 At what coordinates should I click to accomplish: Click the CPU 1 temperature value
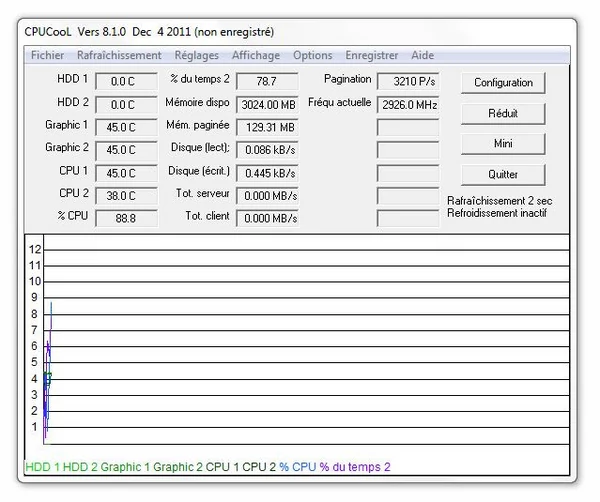pyautogui.click(x=126, y=173)
